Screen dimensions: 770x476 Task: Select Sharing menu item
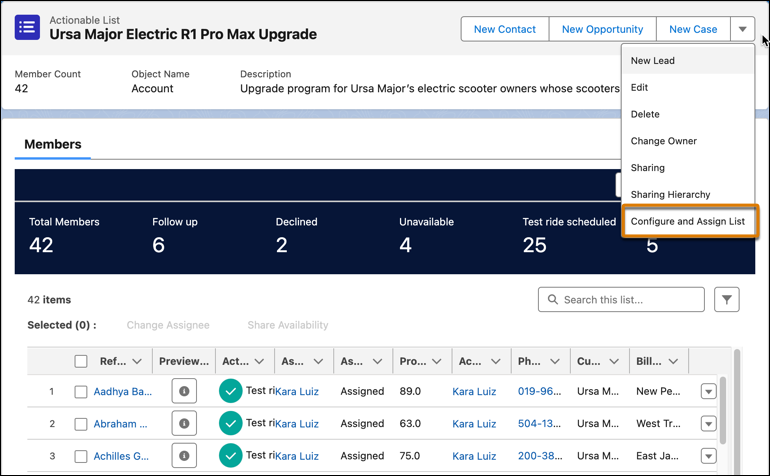coord(688,168)
